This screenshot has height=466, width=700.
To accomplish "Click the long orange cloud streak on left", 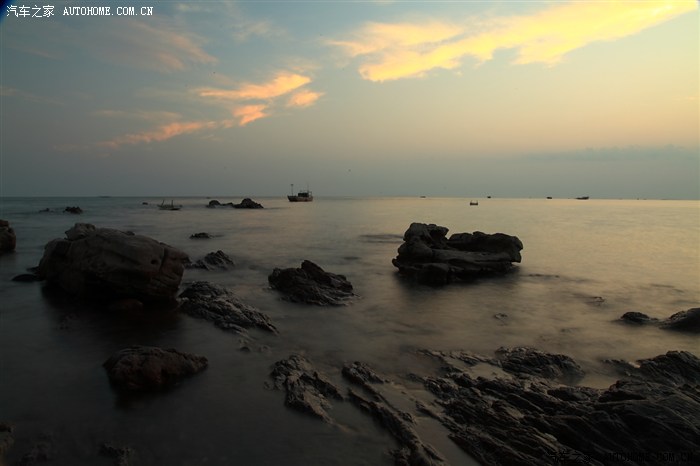I will point(160,132).
